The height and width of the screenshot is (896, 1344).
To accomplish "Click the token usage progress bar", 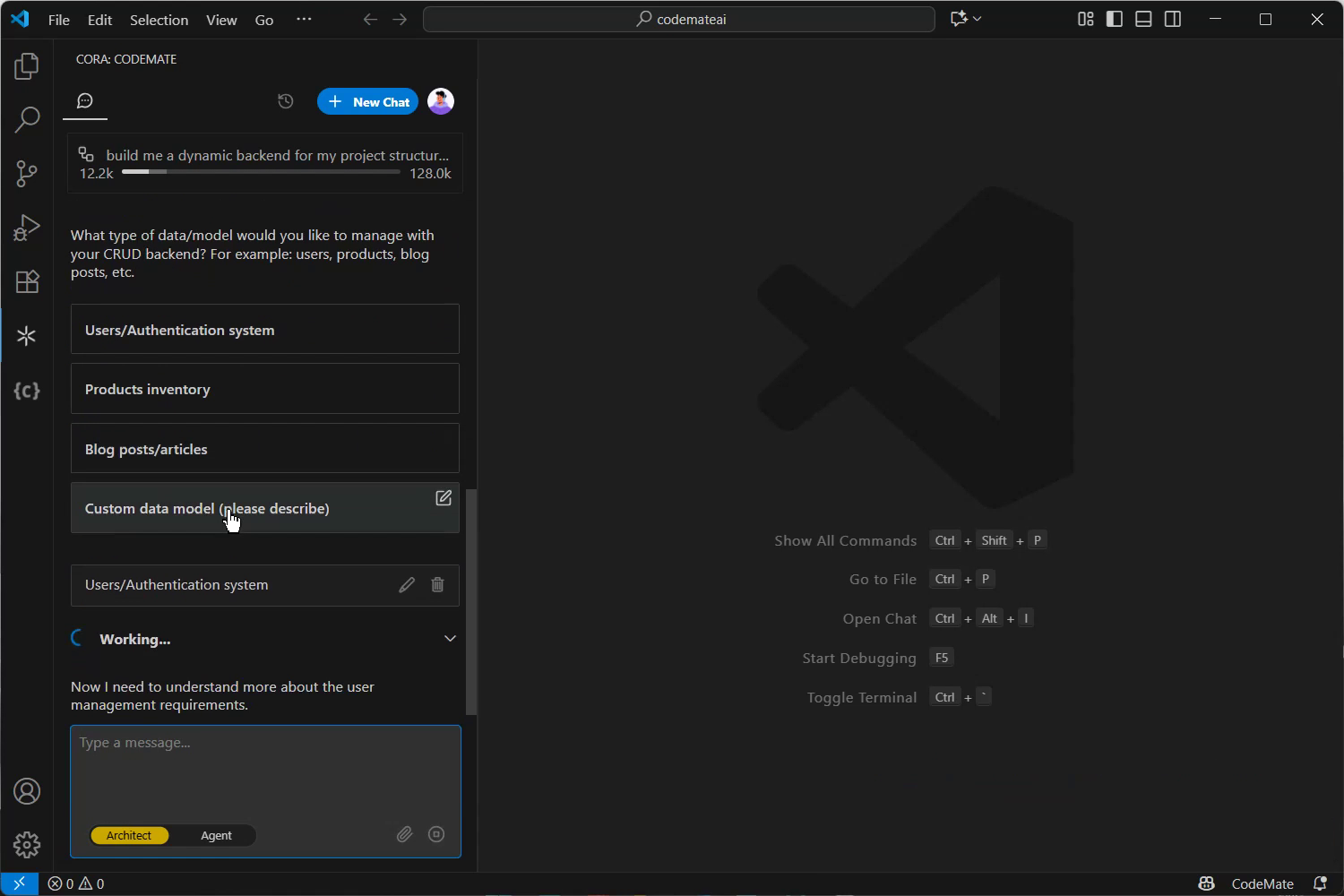I will coord(261,171).
